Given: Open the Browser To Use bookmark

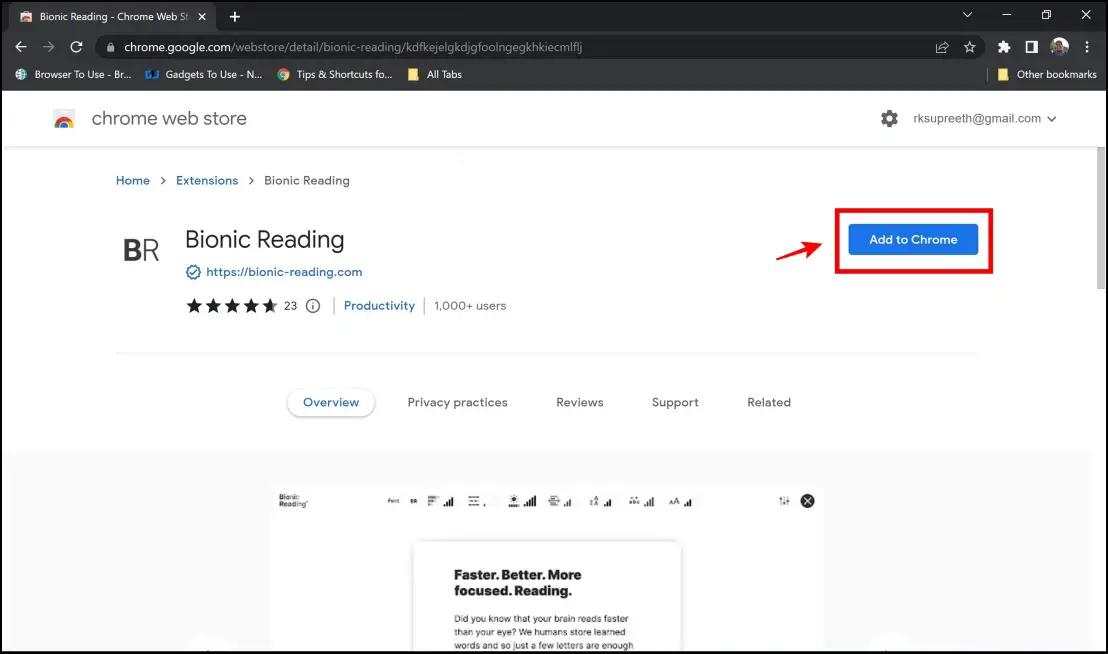Looking at the screenshot, I should click(73, 74).
